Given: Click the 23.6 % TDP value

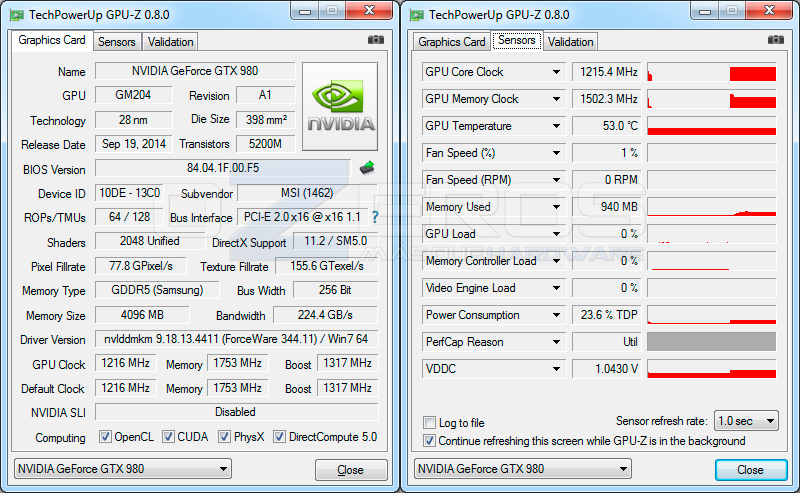Looking at the screenshot, I should [607, 315].
